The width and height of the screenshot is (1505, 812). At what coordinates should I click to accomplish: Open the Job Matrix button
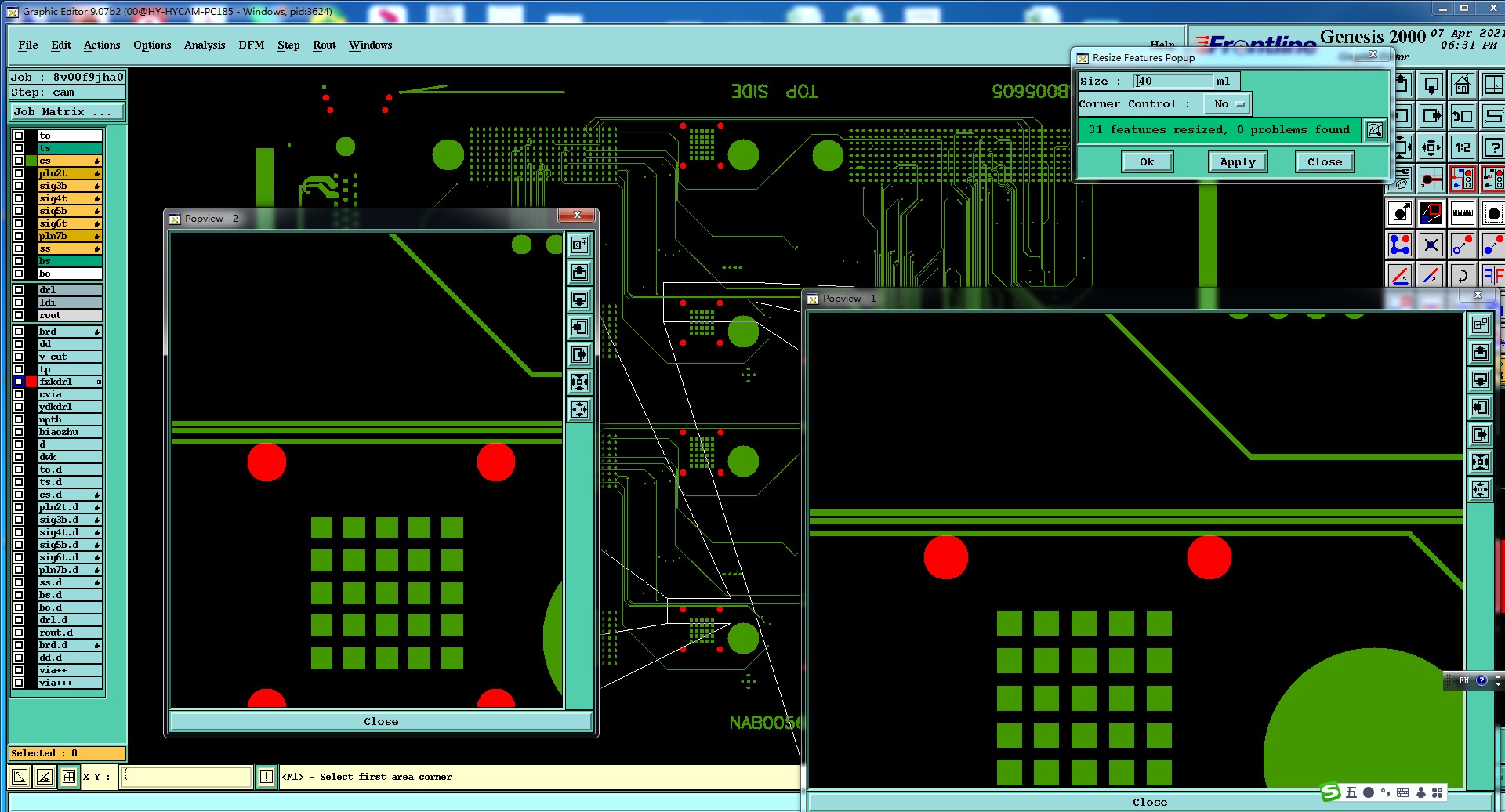coord(67,112)
